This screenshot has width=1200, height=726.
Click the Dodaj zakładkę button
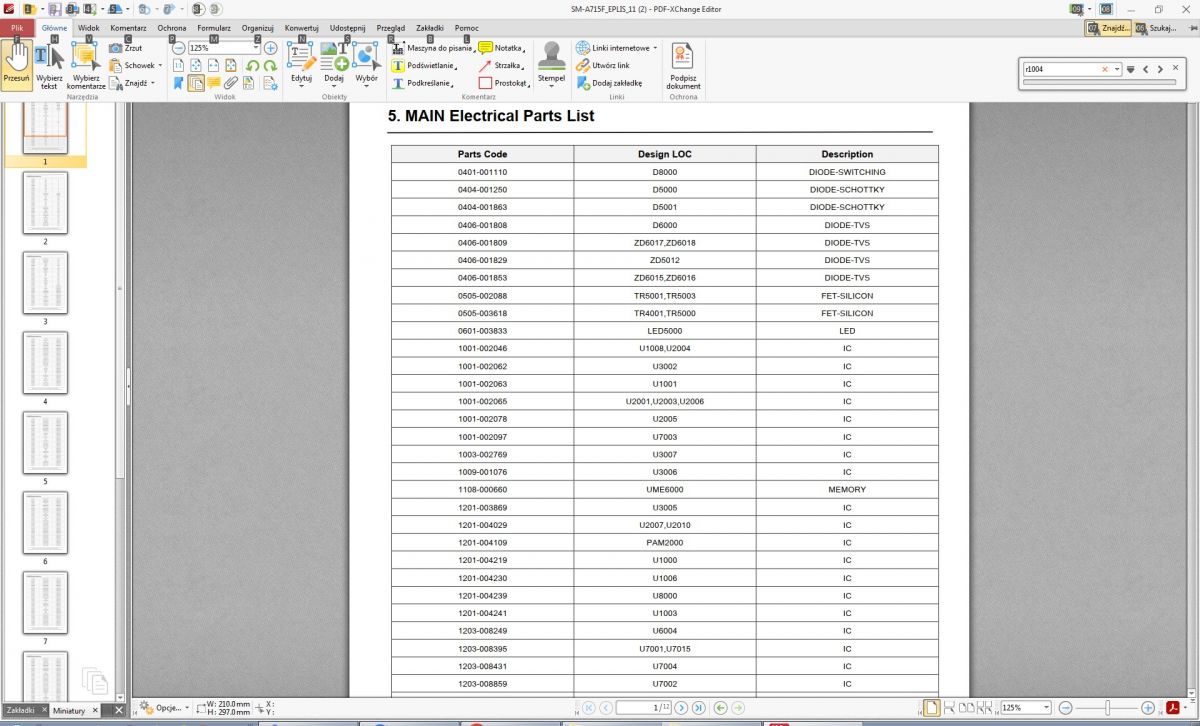pyautogui.click(x=609, y=83)
